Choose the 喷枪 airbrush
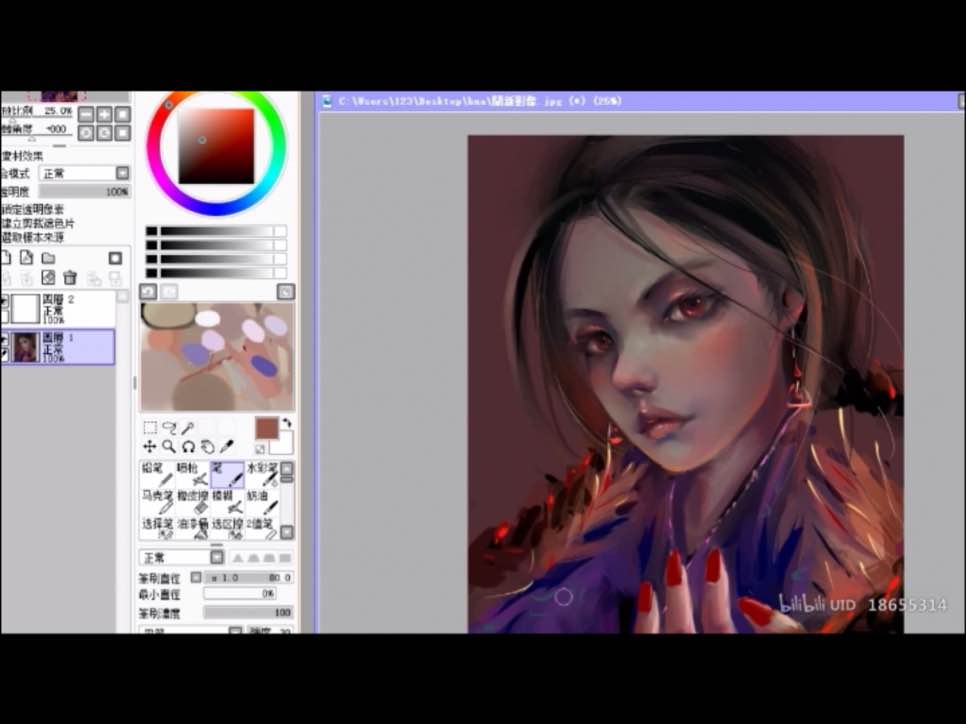The image size is (966, 724). coord(192,474)
